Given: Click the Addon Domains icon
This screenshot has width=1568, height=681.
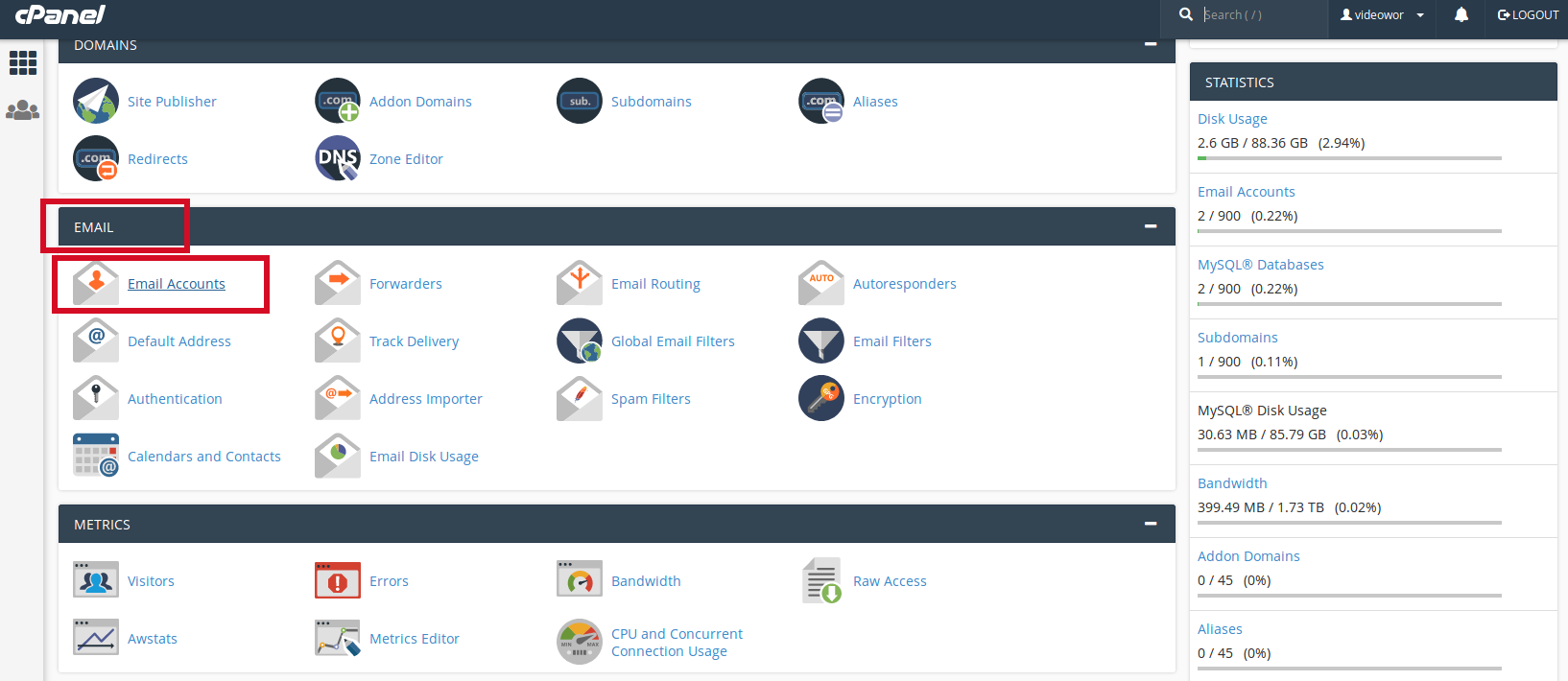Looking at the screenshot, I should point(338,101).
